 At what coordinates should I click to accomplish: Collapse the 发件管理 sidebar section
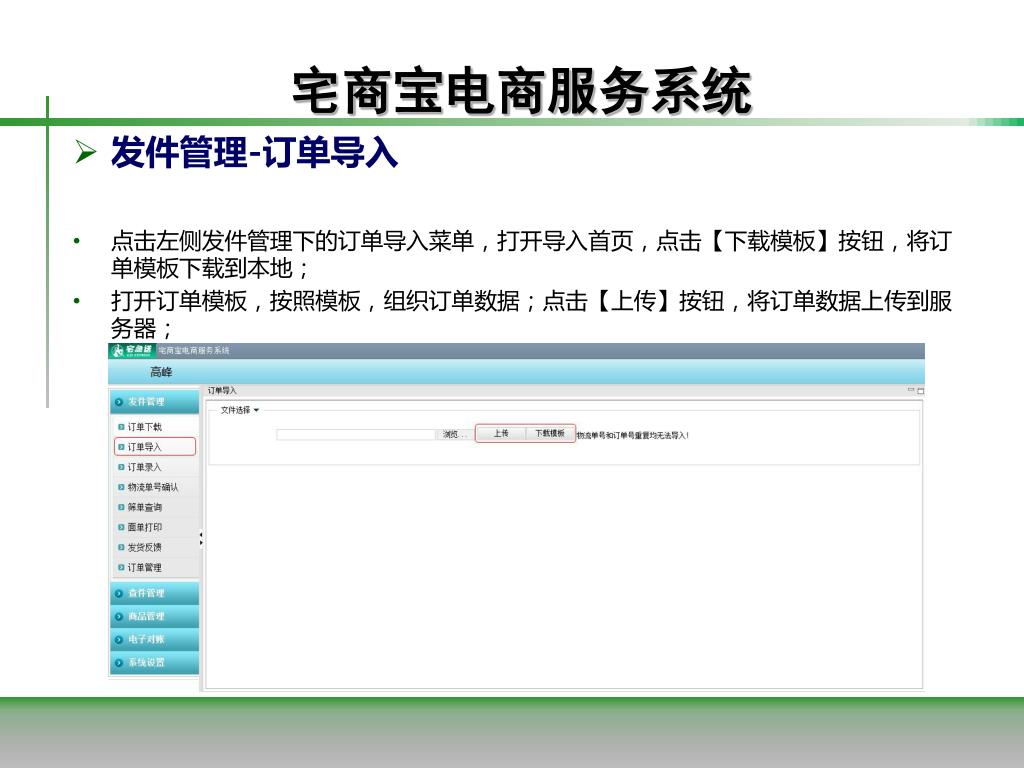click(155, 402)
